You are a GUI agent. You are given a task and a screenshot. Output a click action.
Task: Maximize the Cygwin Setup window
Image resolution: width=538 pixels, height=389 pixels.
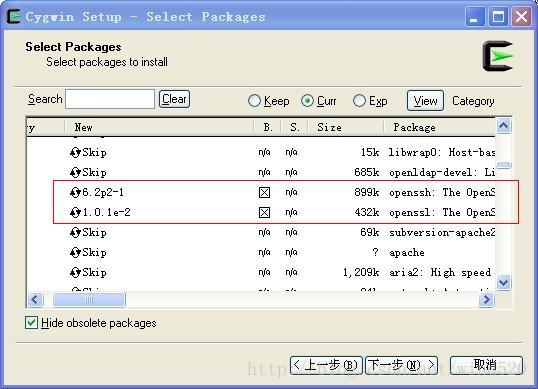tap(498, 16)
